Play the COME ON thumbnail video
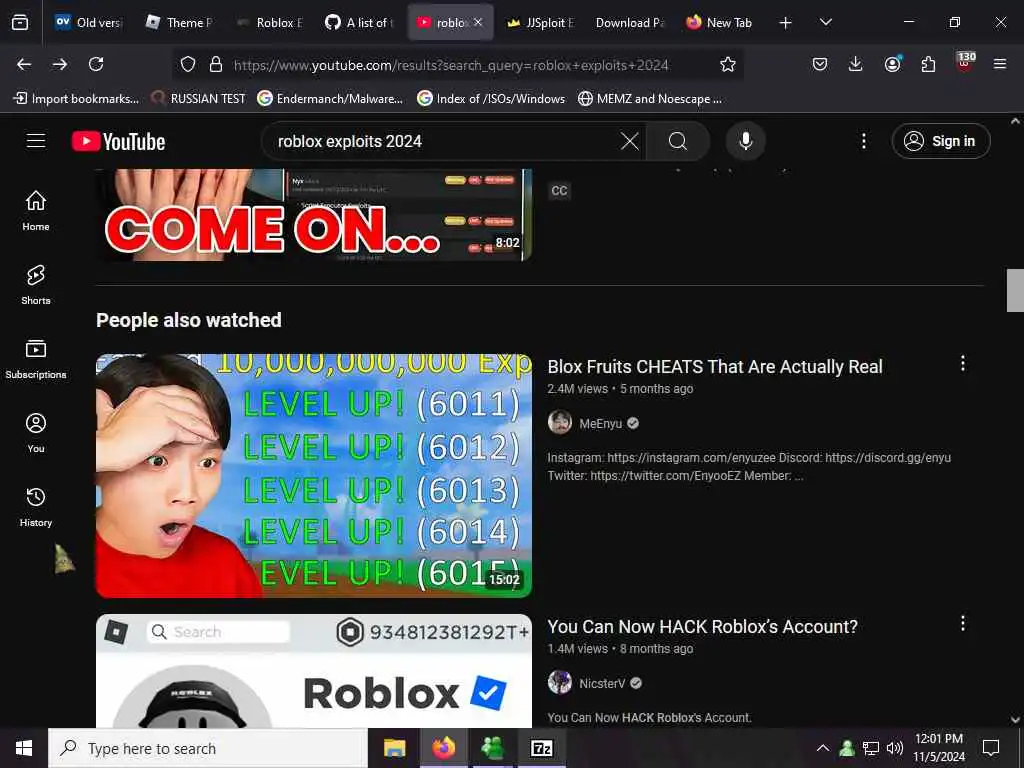1024x768 pixels. click(x=314, y=215)
